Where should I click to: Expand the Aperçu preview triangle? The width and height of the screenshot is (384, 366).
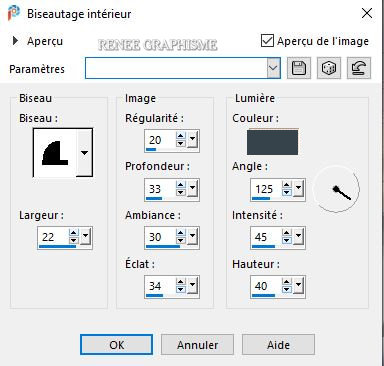pyautogui.click(x=15, y=41)
